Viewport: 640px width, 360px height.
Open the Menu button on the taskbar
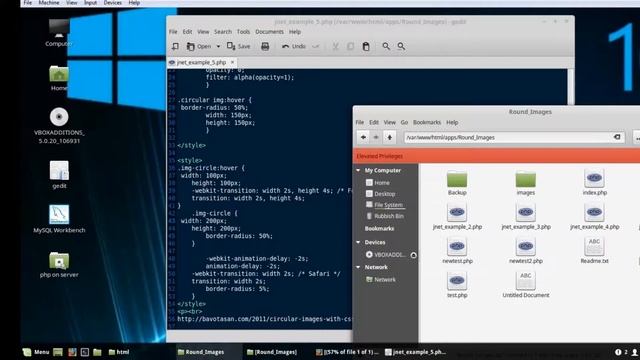[36, 352]
